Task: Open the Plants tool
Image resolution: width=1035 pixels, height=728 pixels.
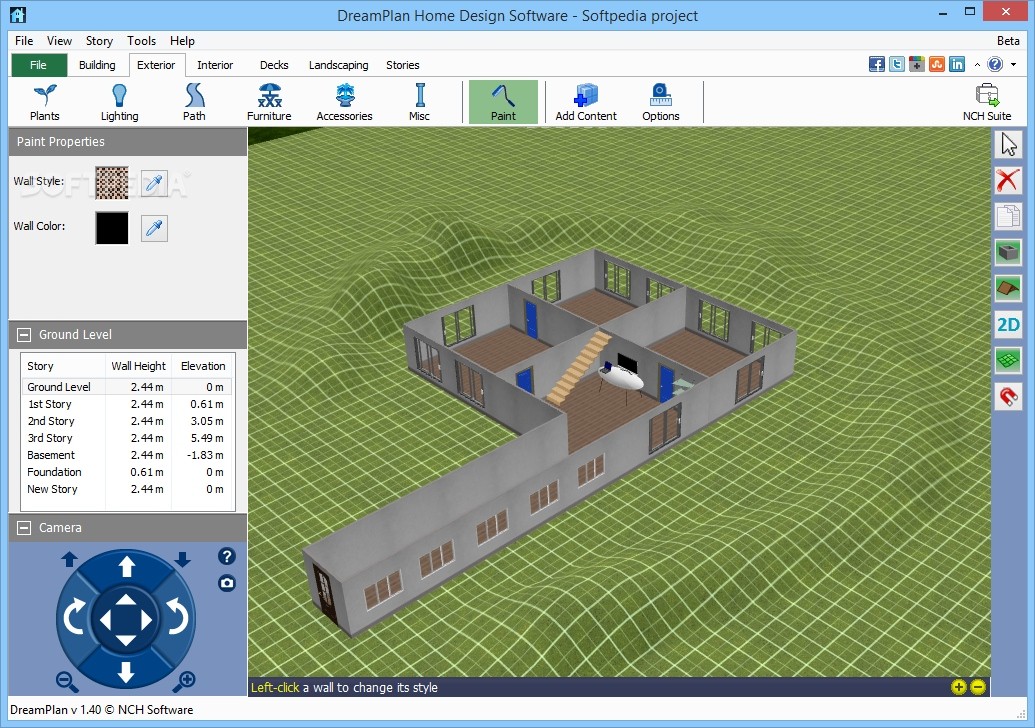Action: (x=44, y=102)
